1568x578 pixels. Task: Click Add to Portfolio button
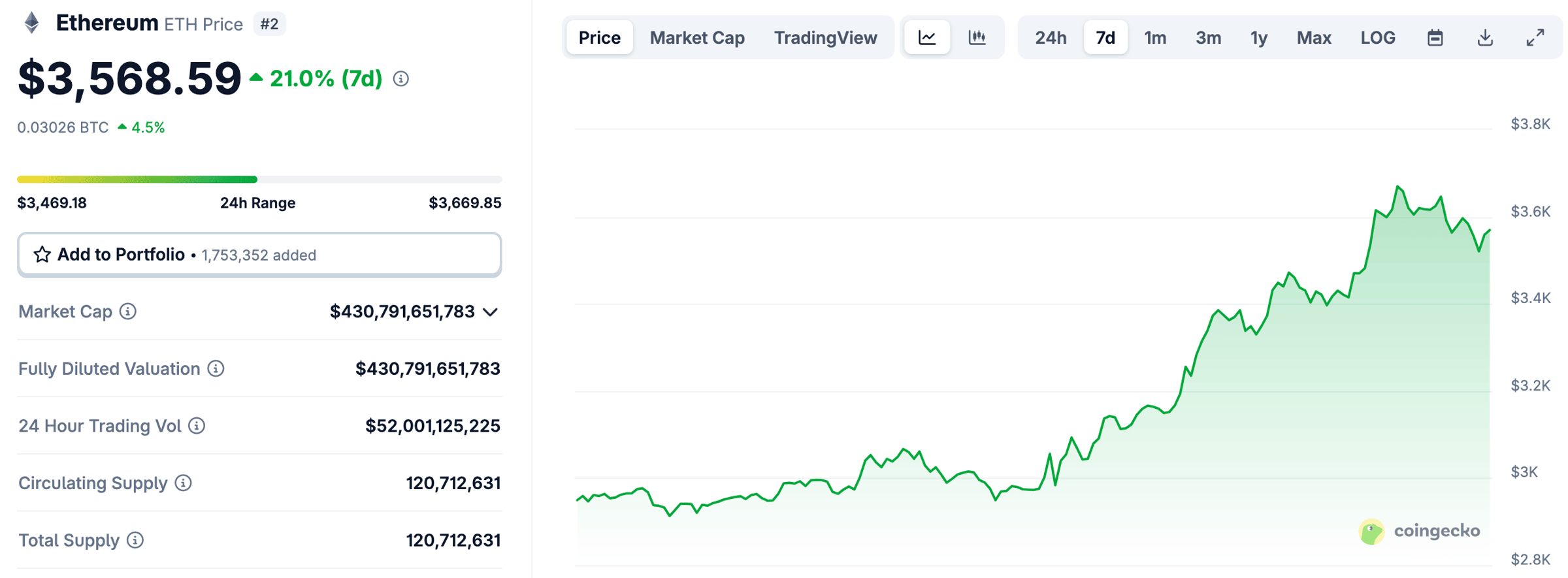pyautogui.click(x=259, y=255)
